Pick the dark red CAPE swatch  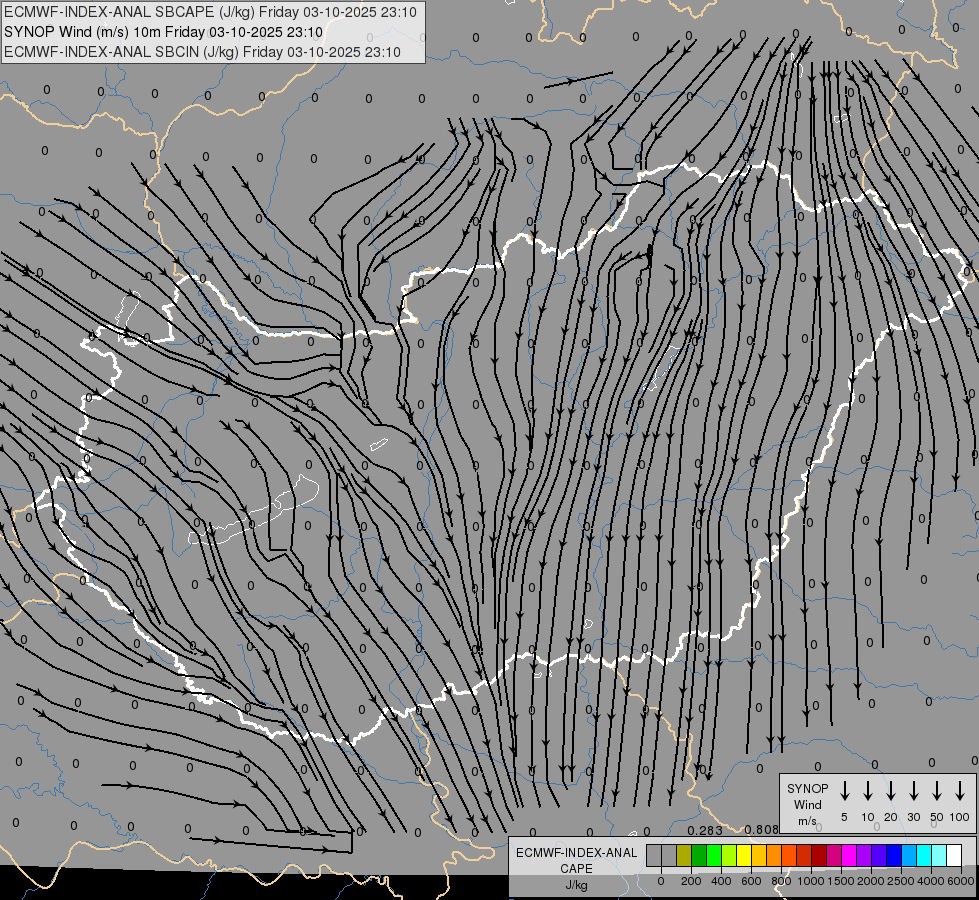point(819,855)
